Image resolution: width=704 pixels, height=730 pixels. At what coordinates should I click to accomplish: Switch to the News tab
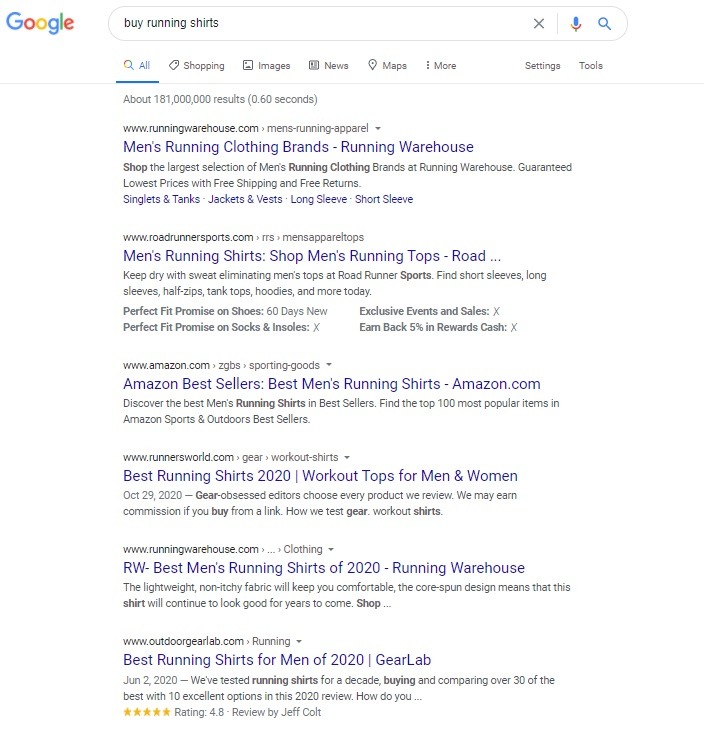coord(329,66)
